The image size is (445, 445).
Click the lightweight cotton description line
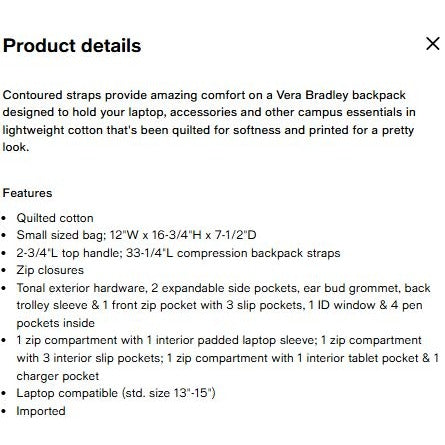click(208, 130)
